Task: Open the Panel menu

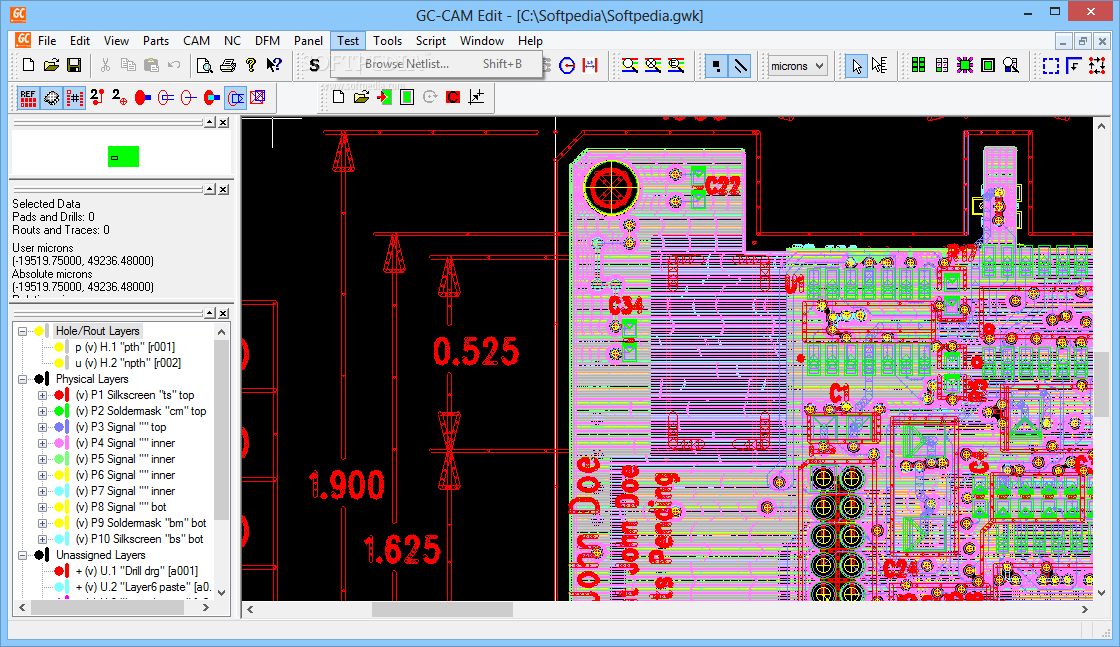Action: [309, 41]
